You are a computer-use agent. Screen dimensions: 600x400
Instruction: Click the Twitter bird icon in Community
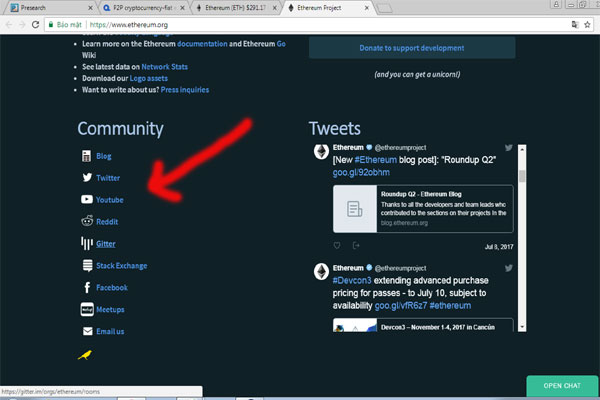coord(87,177)
